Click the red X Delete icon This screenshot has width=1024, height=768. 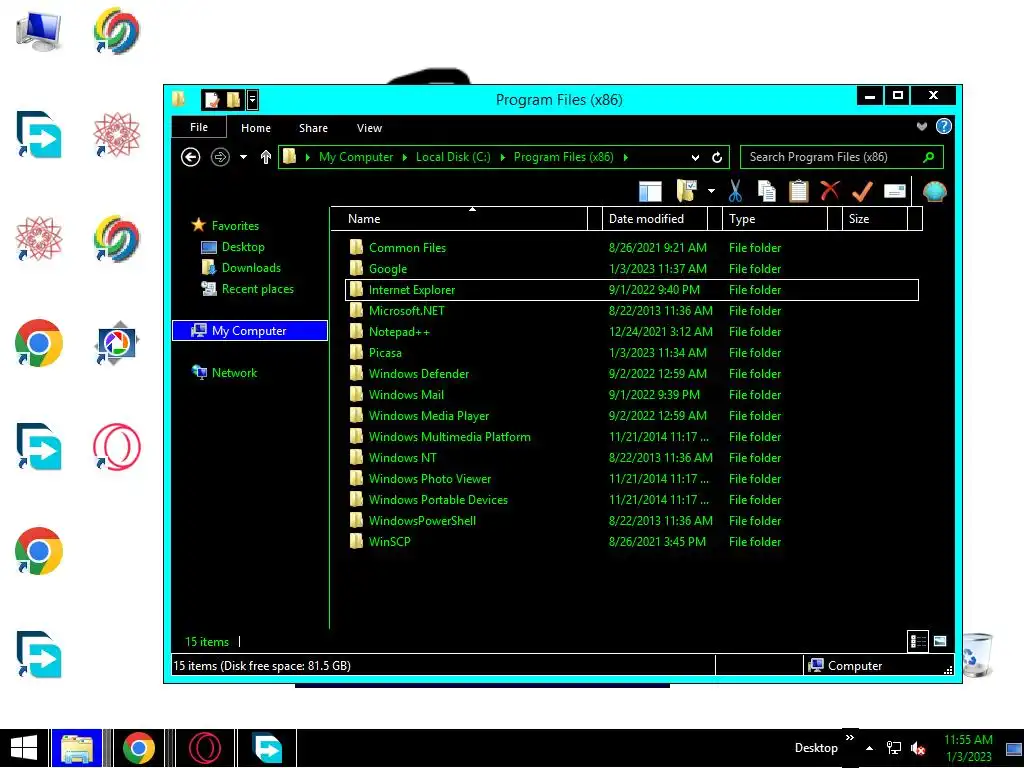830,191
